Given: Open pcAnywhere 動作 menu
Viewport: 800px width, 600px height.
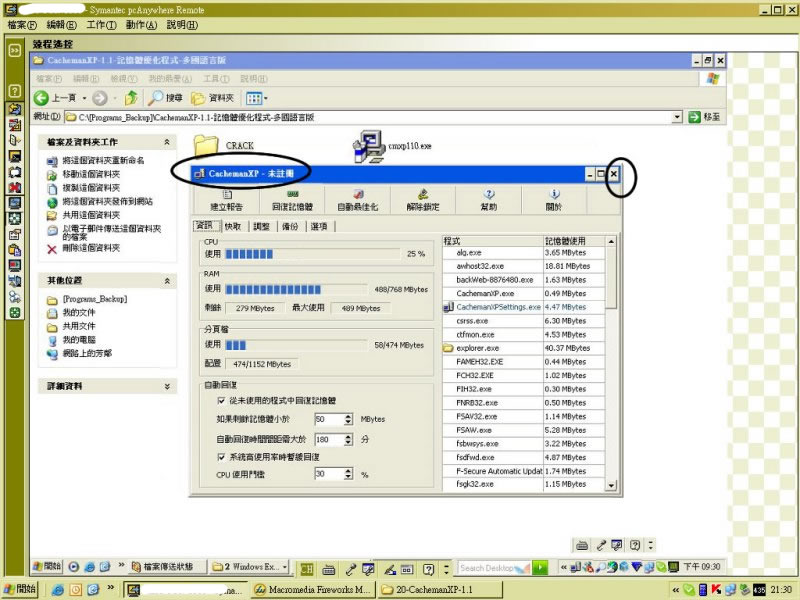Looking at the screenshot, I should click(141, 24).
